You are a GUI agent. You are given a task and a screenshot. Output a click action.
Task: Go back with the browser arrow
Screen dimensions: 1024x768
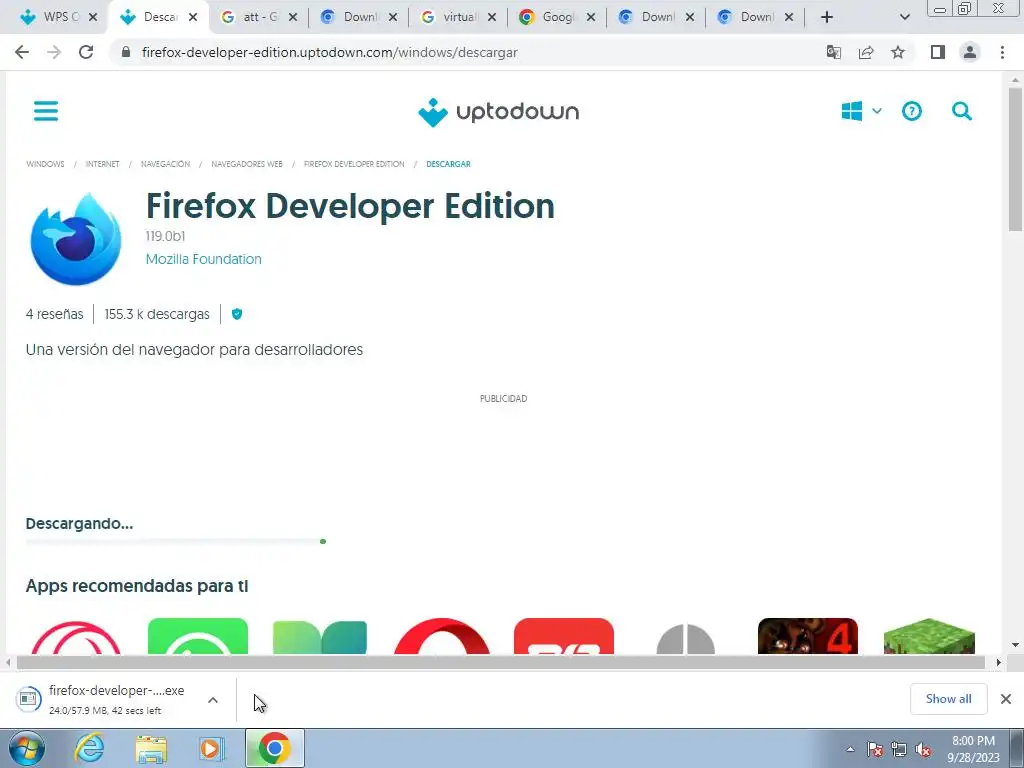click(22, 52)
